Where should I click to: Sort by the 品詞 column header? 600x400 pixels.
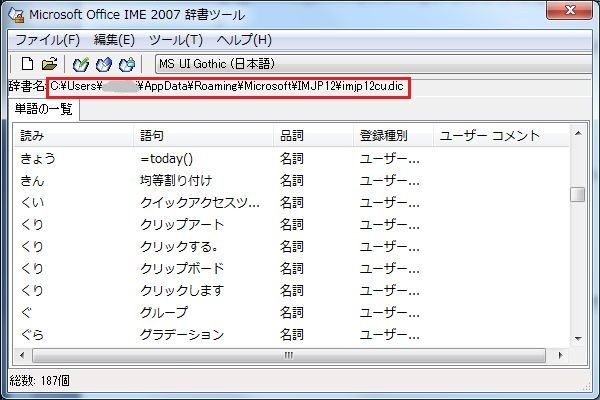tap(313, 136)
